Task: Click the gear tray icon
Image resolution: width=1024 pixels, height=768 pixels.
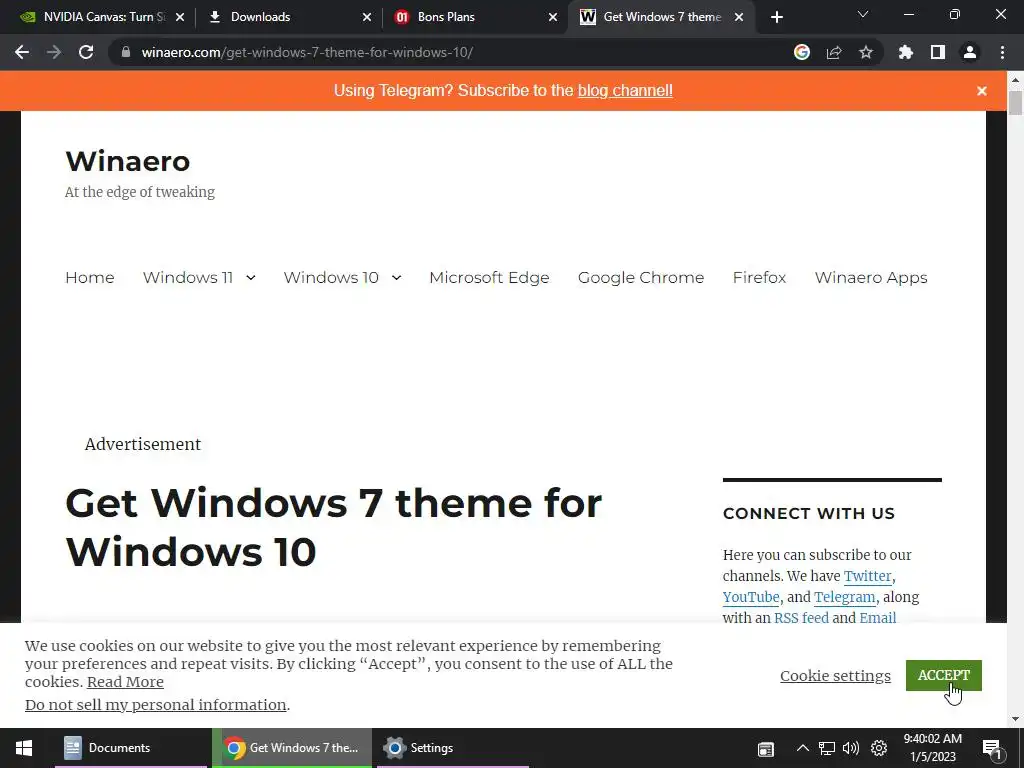Action: [879, 748]
